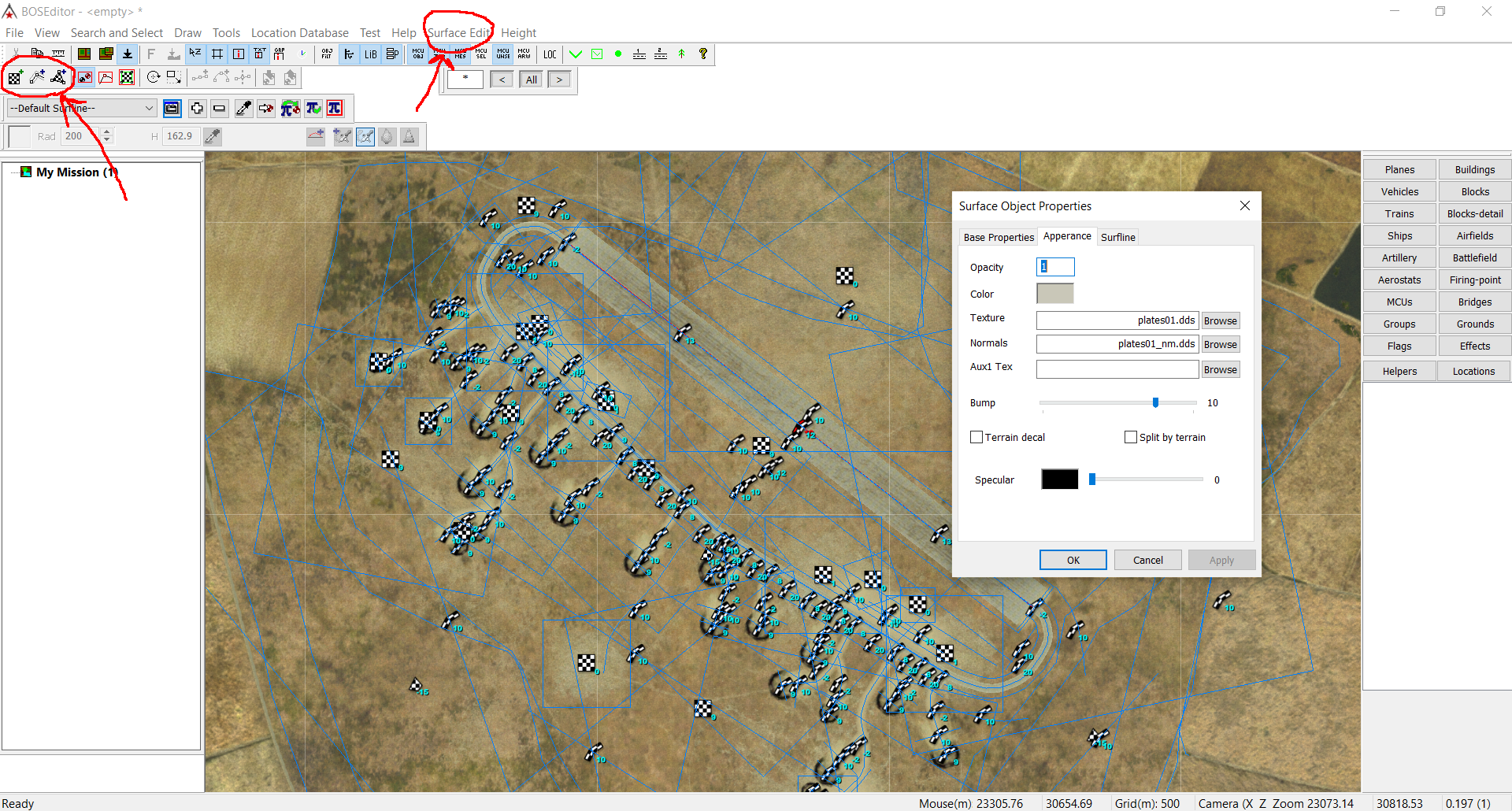The width and height of the screenshot is (1512, 811).
Task: Click the plus icon in surfline toolbar
Action: coord(197,109)
